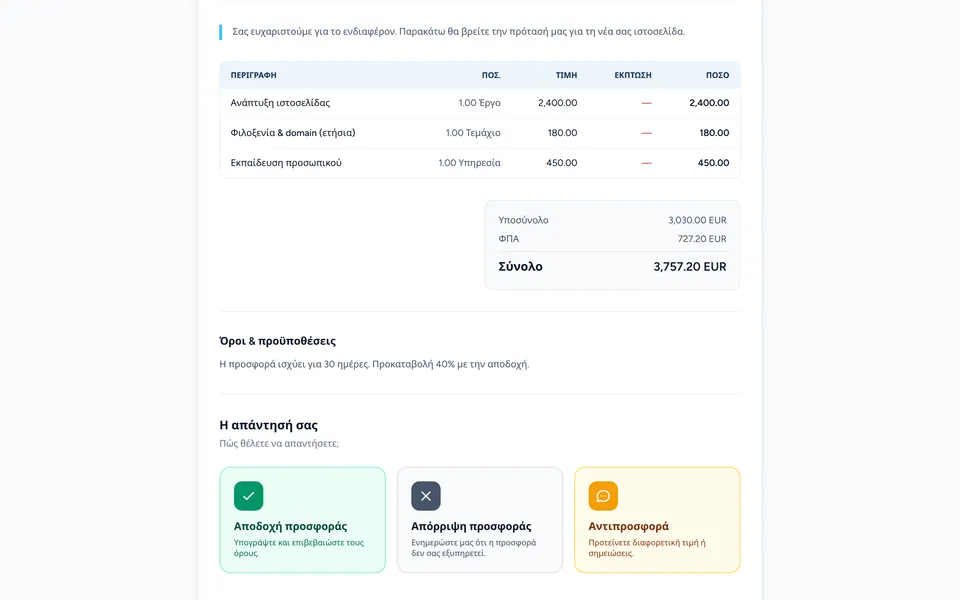Click the Η απάντησή σας heading
The width and height of the screenshot is (960, 600).
pyautogui.click(x=269, y=425)
